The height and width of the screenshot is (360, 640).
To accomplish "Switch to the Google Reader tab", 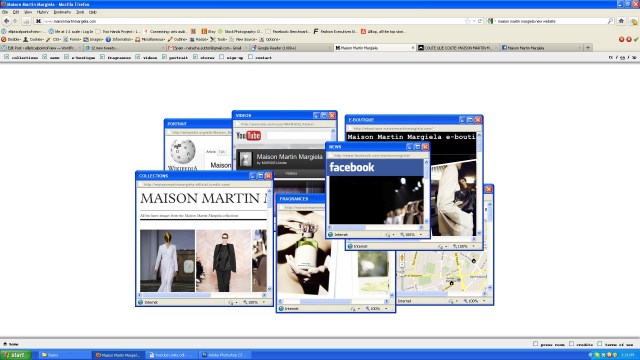I will click(291, 48).
